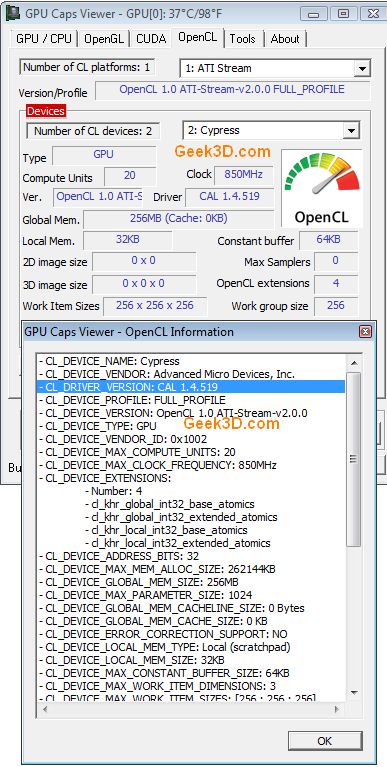This screenshot has width=387, height=767.
Task: Select the ERROR_CORRECTION_SUPPORT: NO row
Action: coord(191,634)
